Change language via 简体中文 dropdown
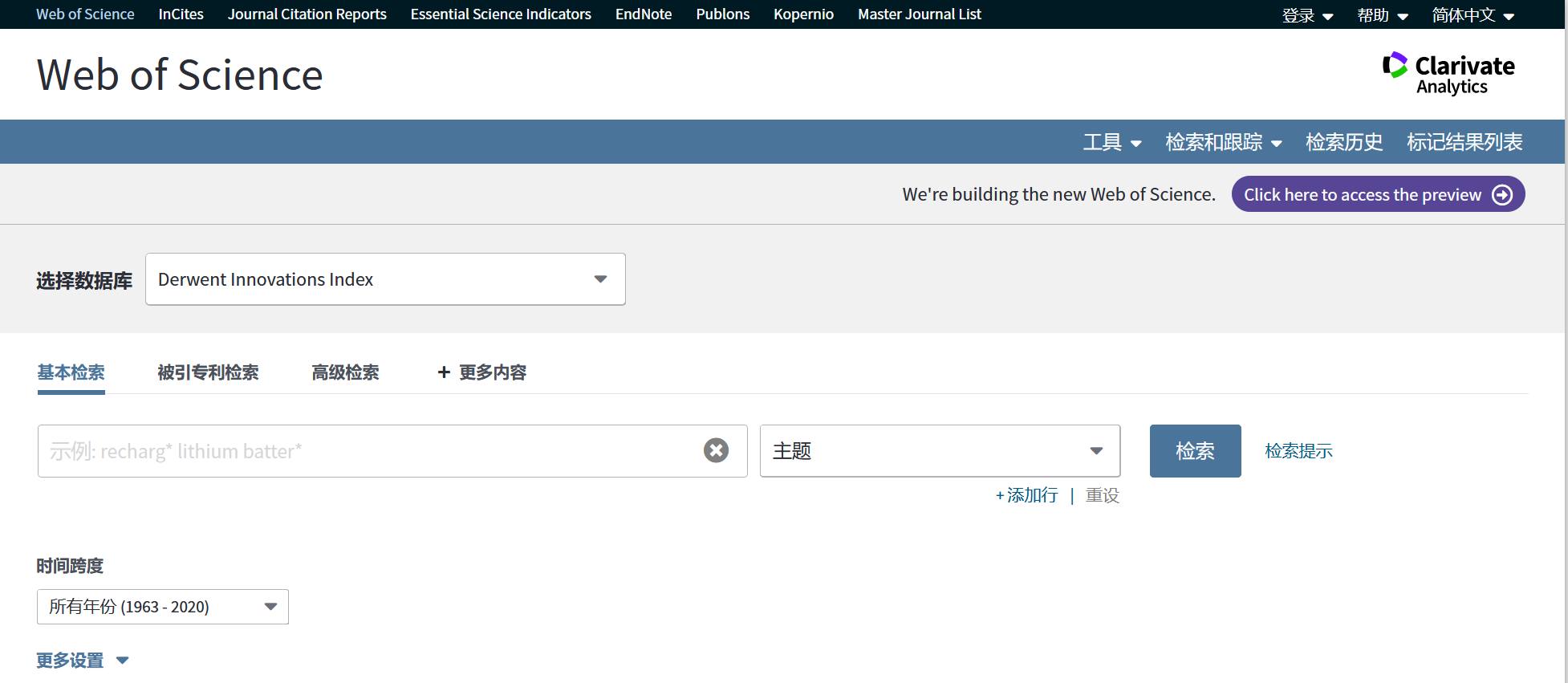 (x=1473, y=15)
